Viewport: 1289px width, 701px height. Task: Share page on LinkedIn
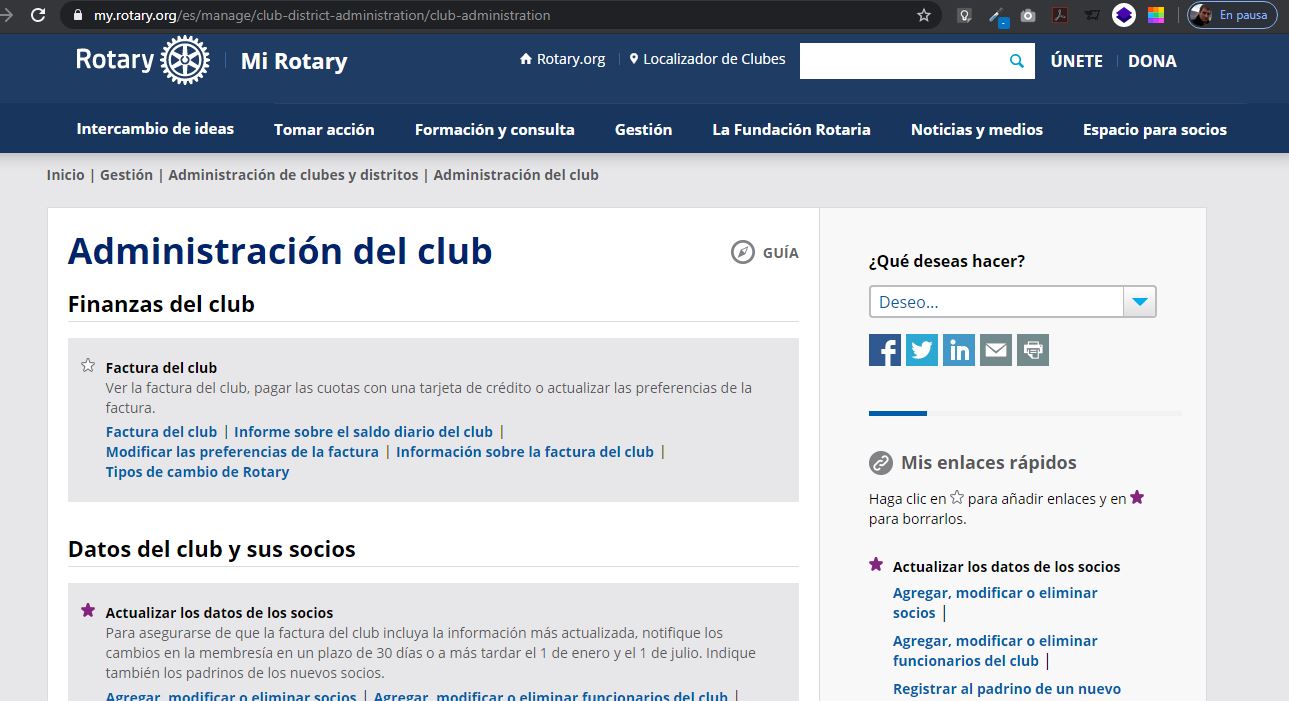[959, 350]
